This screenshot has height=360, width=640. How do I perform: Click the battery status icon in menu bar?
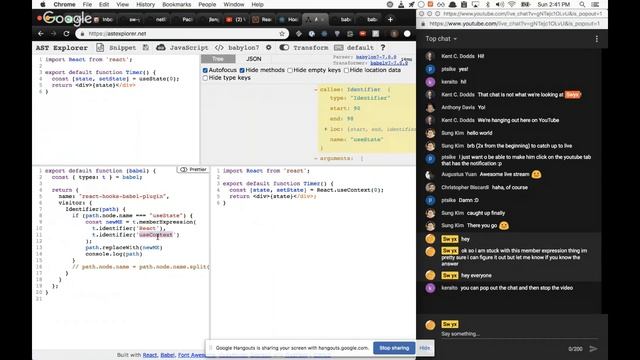[x=526, y=4]
